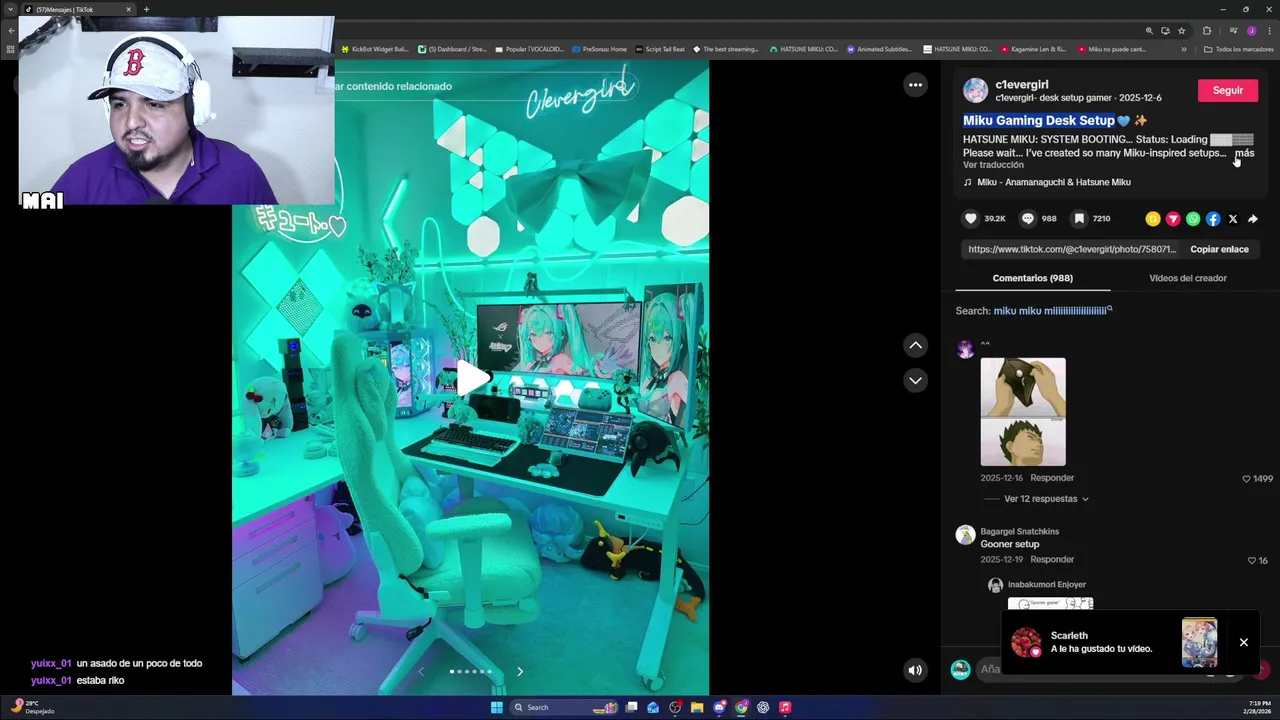Open a new browser tab with the plus icon
This screenshot has height=720, width=1280.
(x=146, y=9)
